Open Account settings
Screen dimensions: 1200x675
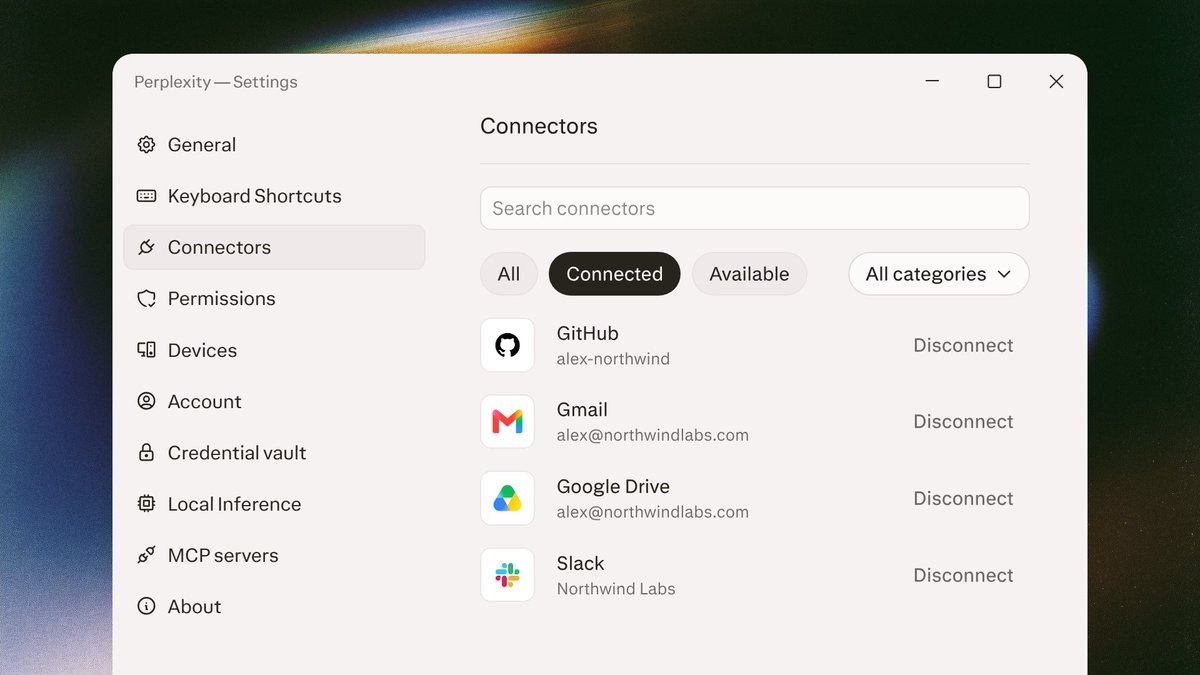tap(274, 401)
